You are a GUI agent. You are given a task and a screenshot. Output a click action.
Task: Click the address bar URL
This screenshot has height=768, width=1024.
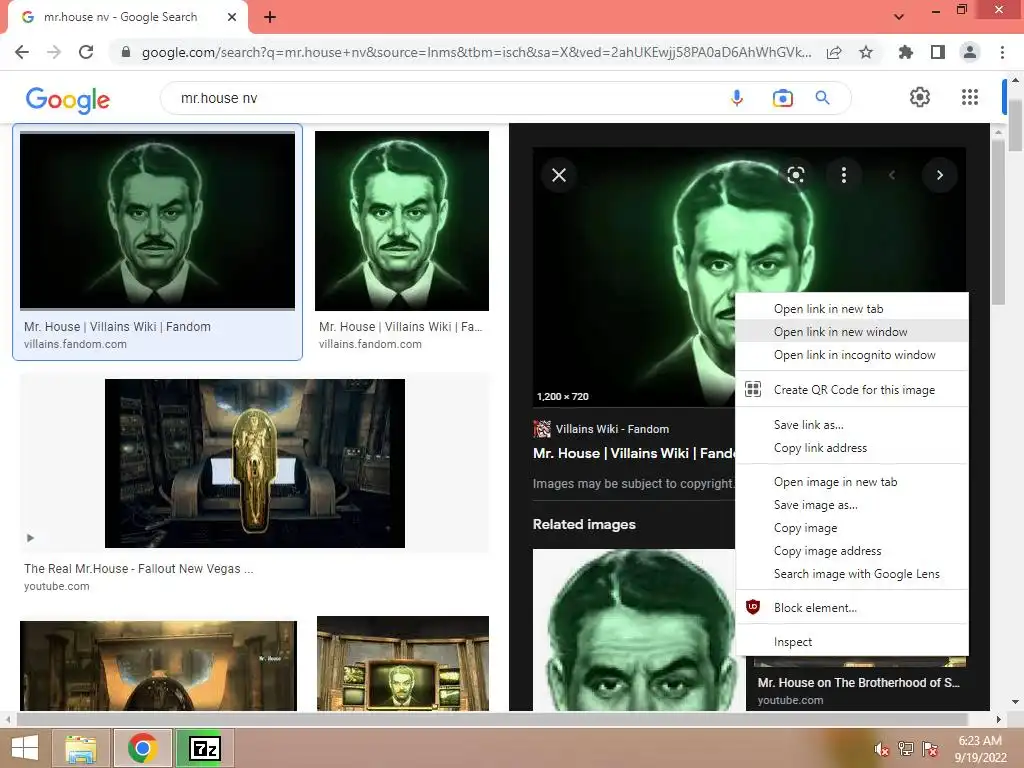coord(476,52)
